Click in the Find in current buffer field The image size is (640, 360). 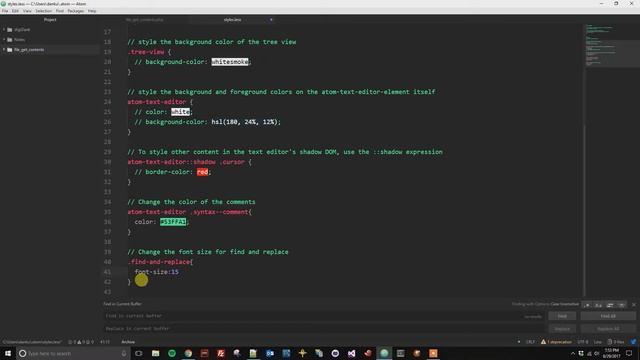coord(322,316)
